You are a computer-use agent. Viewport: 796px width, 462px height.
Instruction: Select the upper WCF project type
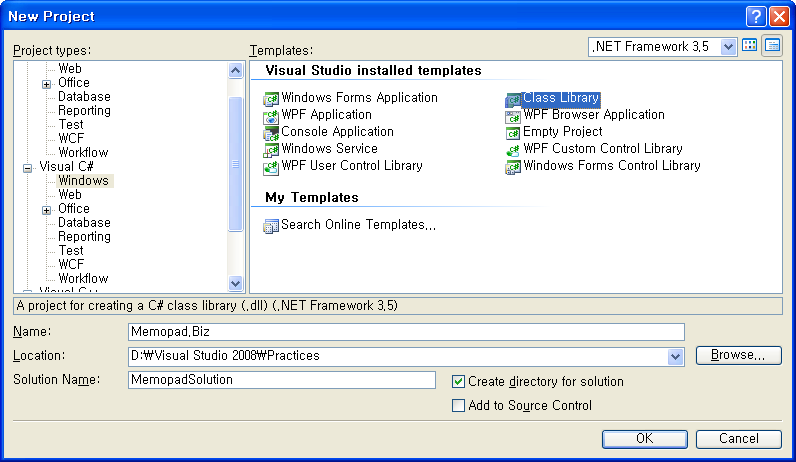[71, 139]
